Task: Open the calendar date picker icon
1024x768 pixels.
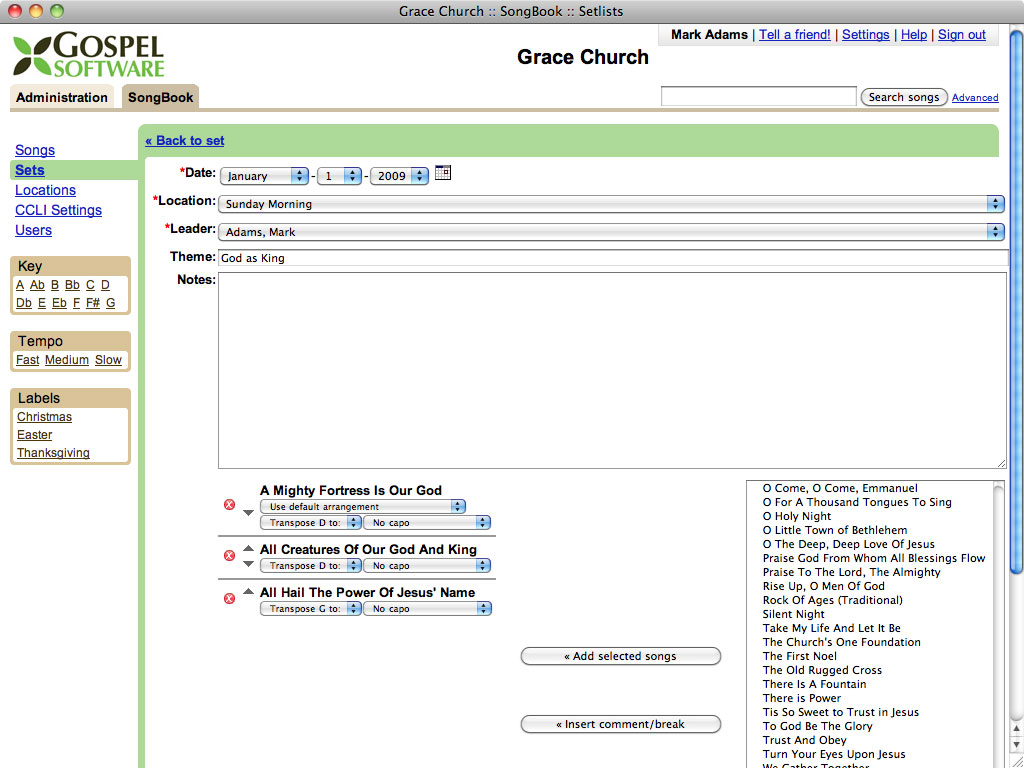Action: [x=443, y=172]
